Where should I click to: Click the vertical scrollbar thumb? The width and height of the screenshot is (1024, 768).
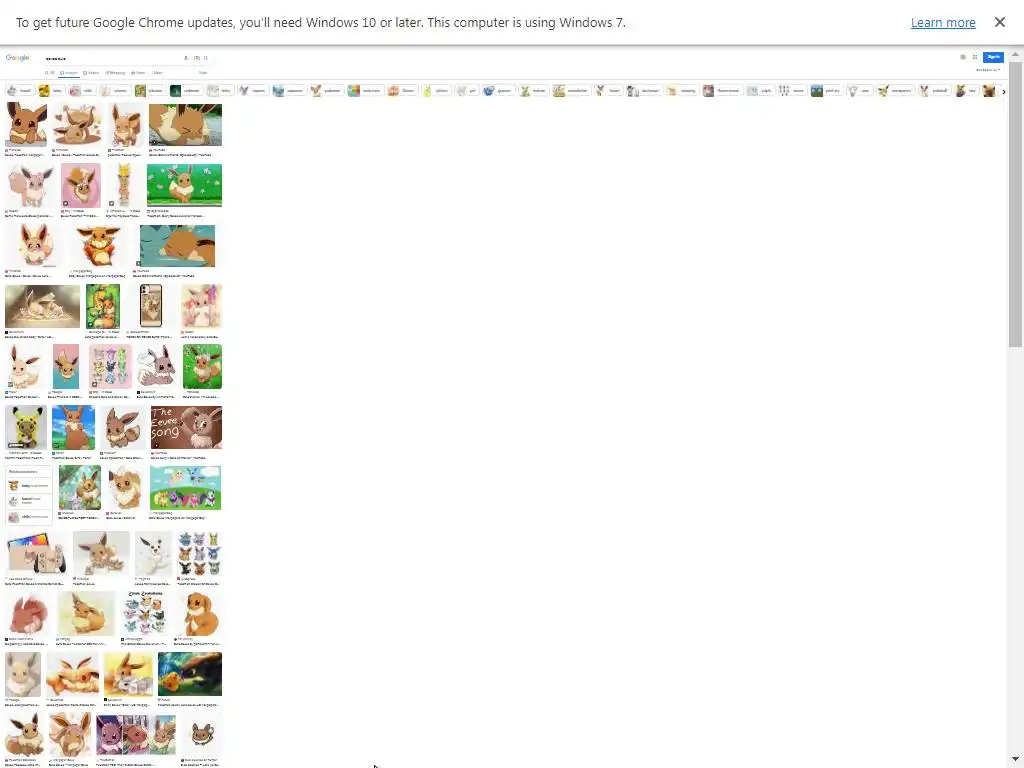(x=1015, y=204)
